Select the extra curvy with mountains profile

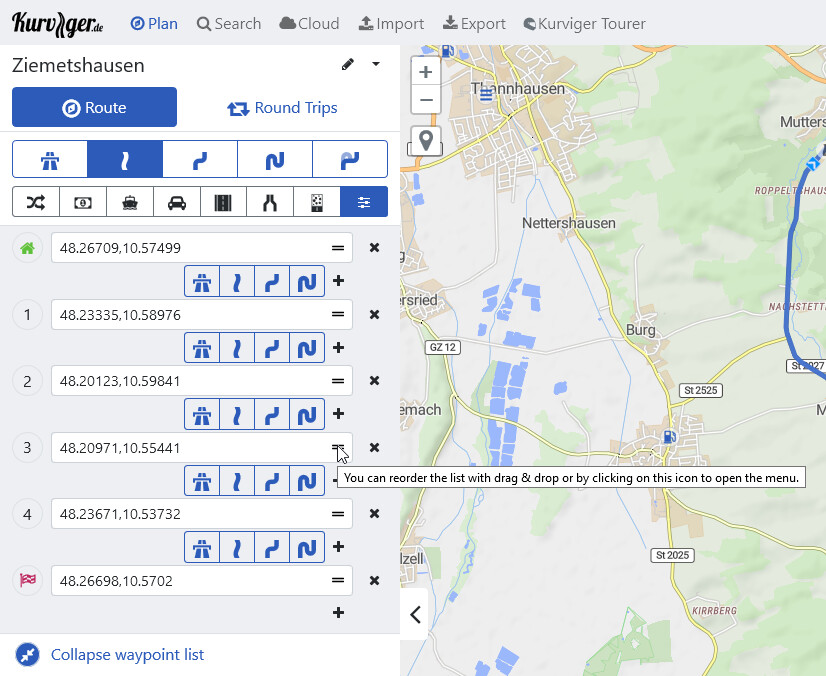350,159
